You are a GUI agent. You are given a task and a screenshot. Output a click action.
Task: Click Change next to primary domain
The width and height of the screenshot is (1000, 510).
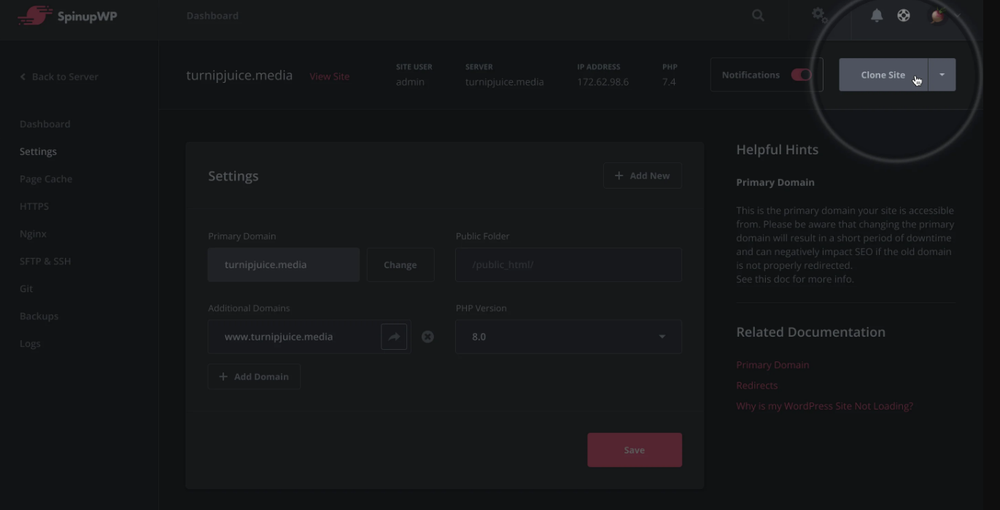click(401, 265)
